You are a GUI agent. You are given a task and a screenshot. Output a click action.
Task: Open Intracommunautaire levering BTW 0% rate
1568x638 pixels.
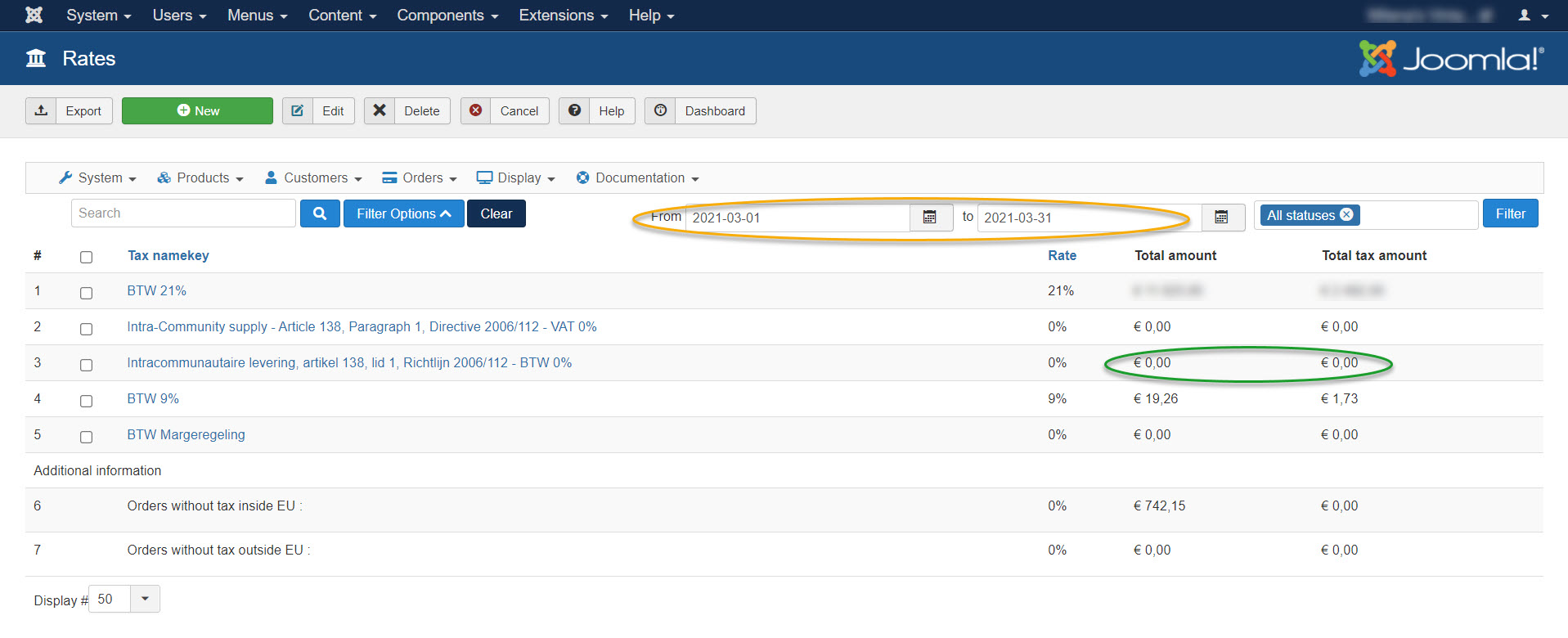click(x=349, y=362)
